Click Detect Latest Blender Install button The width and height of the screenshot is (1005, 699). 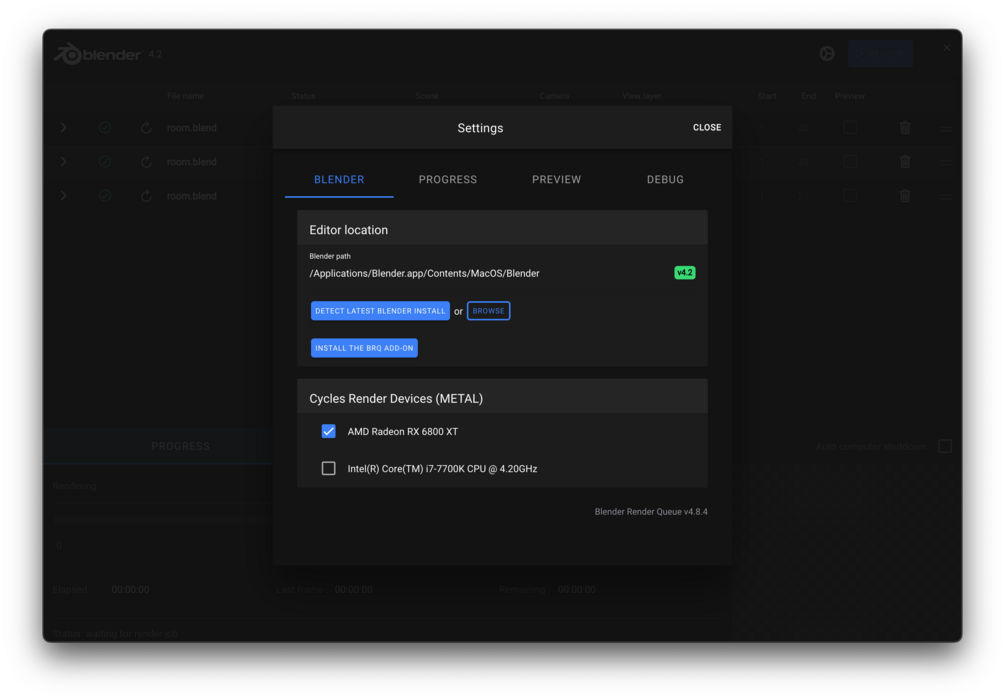[x=380, y=311]
